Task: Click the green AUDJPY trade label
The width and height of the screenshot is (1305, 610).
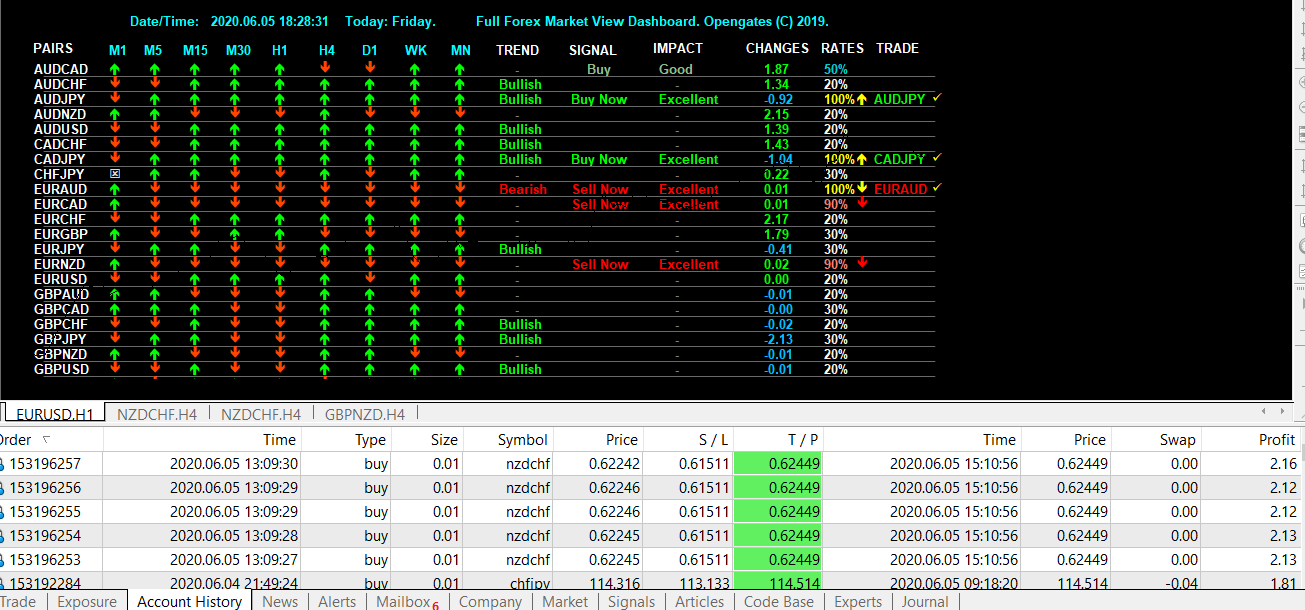Action: pos(899,100)
